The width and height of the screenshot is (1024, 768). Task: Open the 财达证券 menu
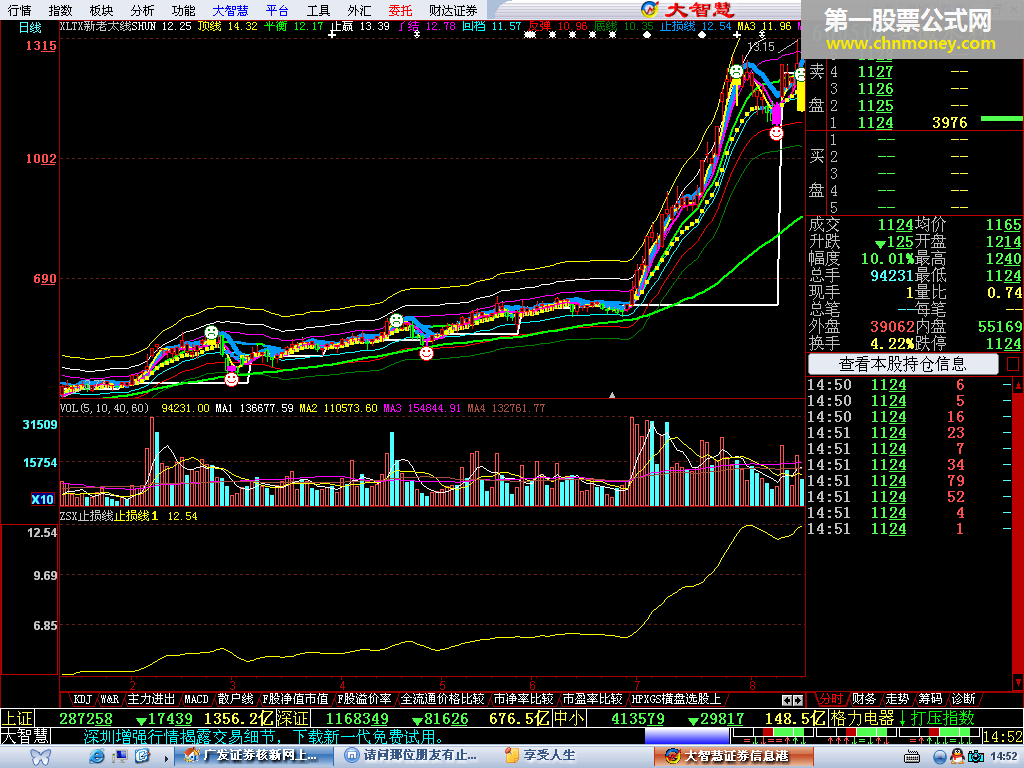point(453,10)
